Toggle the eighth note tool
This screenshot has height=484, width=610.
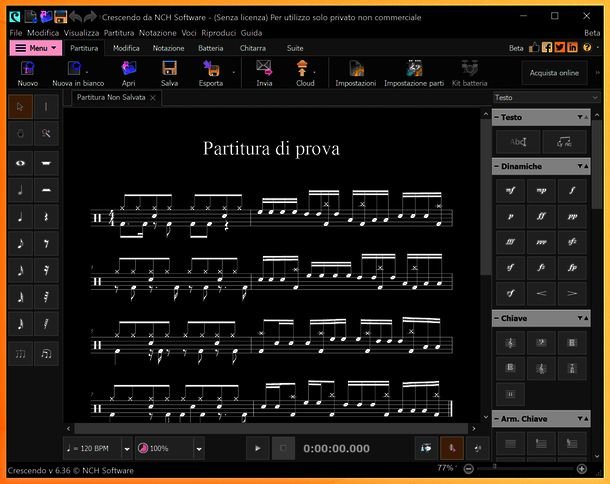[x=20, y=244]
